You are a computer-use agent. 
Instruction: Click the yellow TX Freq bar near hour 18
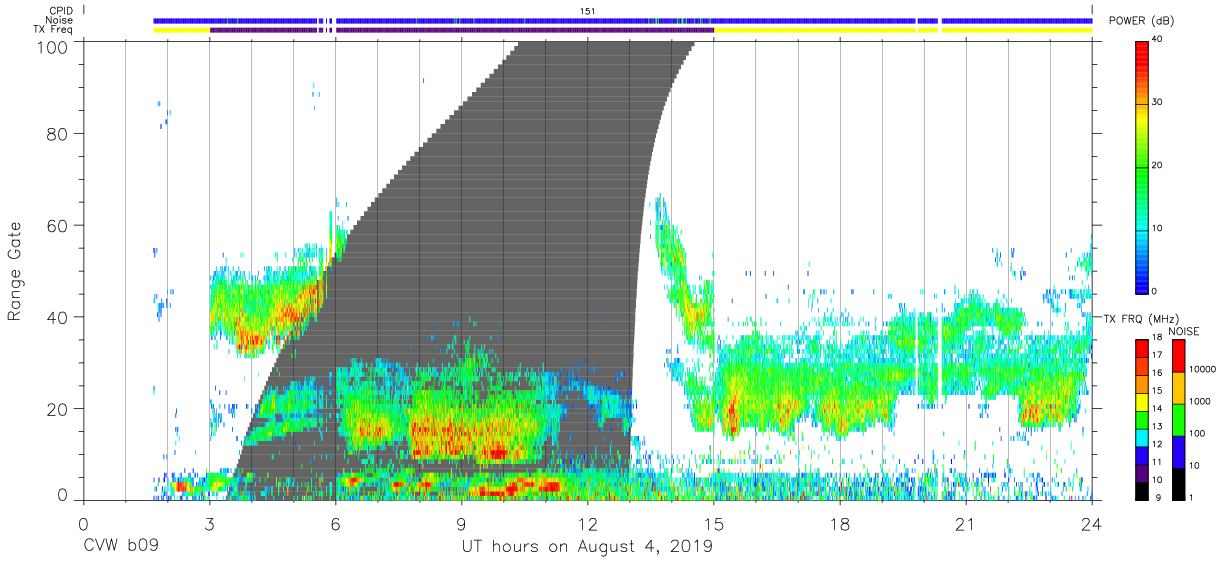[x=840, y=30]
